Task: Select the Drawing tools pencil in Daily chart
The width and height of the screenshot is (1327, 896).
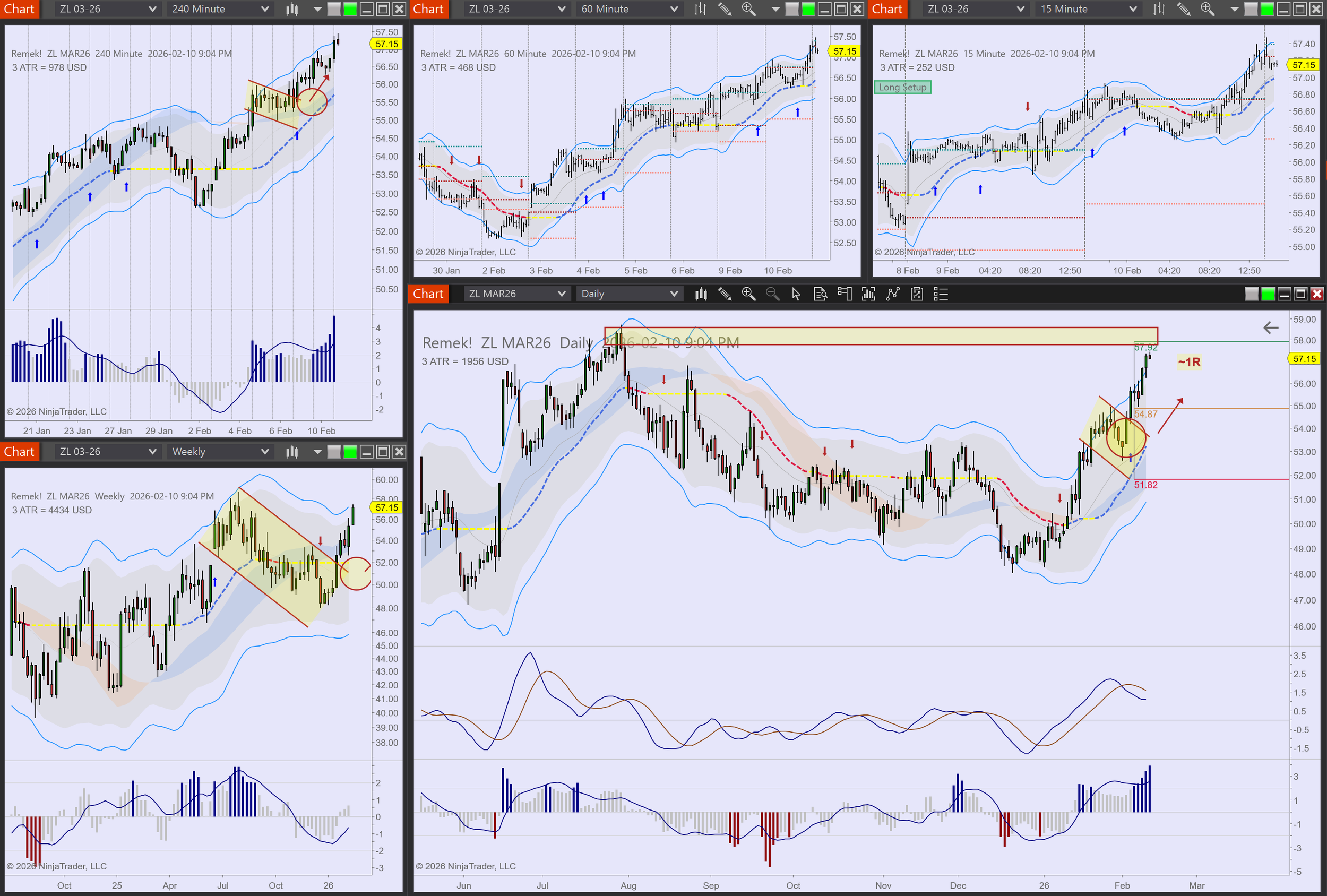Action: (x=725, y=294)
